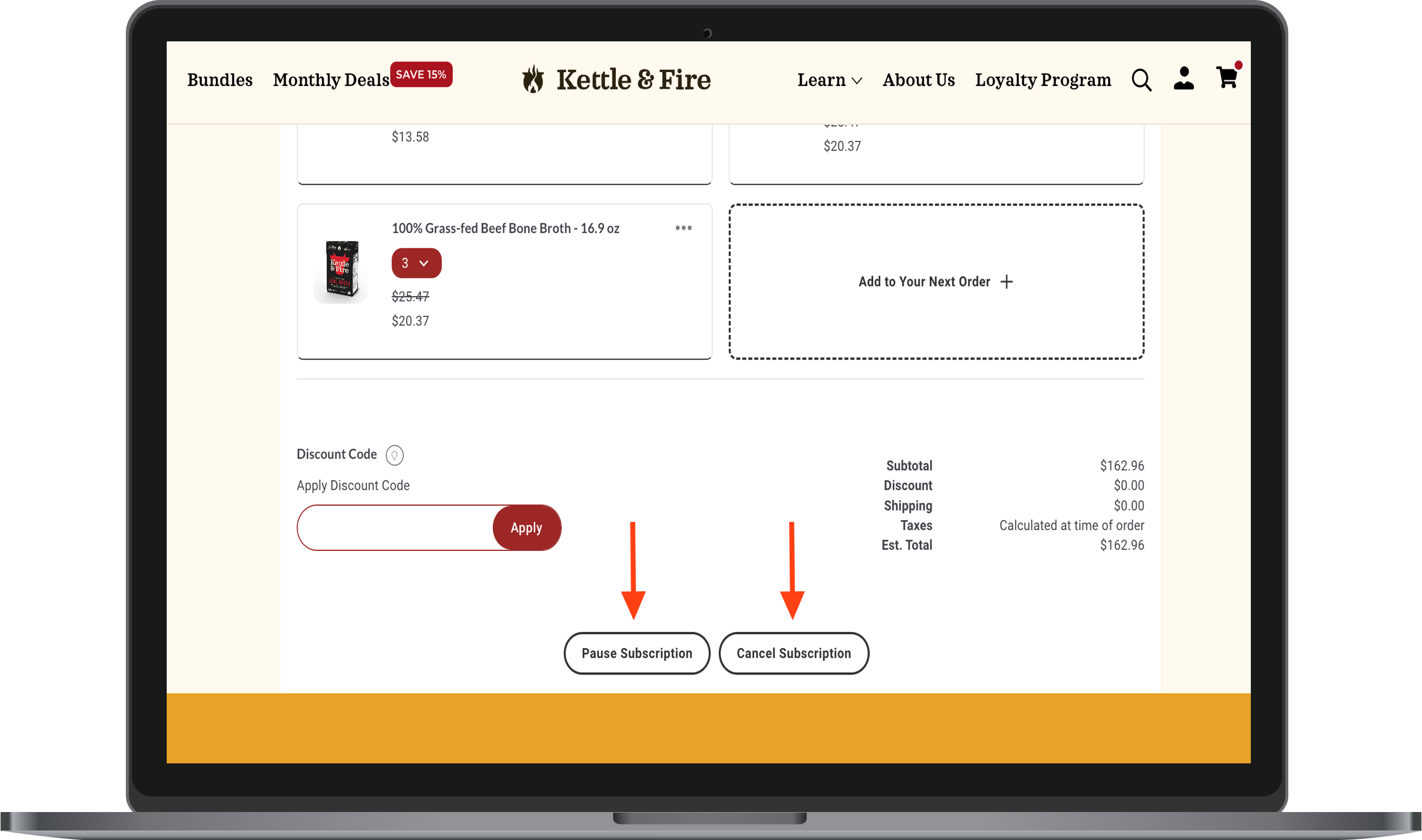1422x840 pixels.
Task: Open the search magnifier icon
Action: [1141, 80]
